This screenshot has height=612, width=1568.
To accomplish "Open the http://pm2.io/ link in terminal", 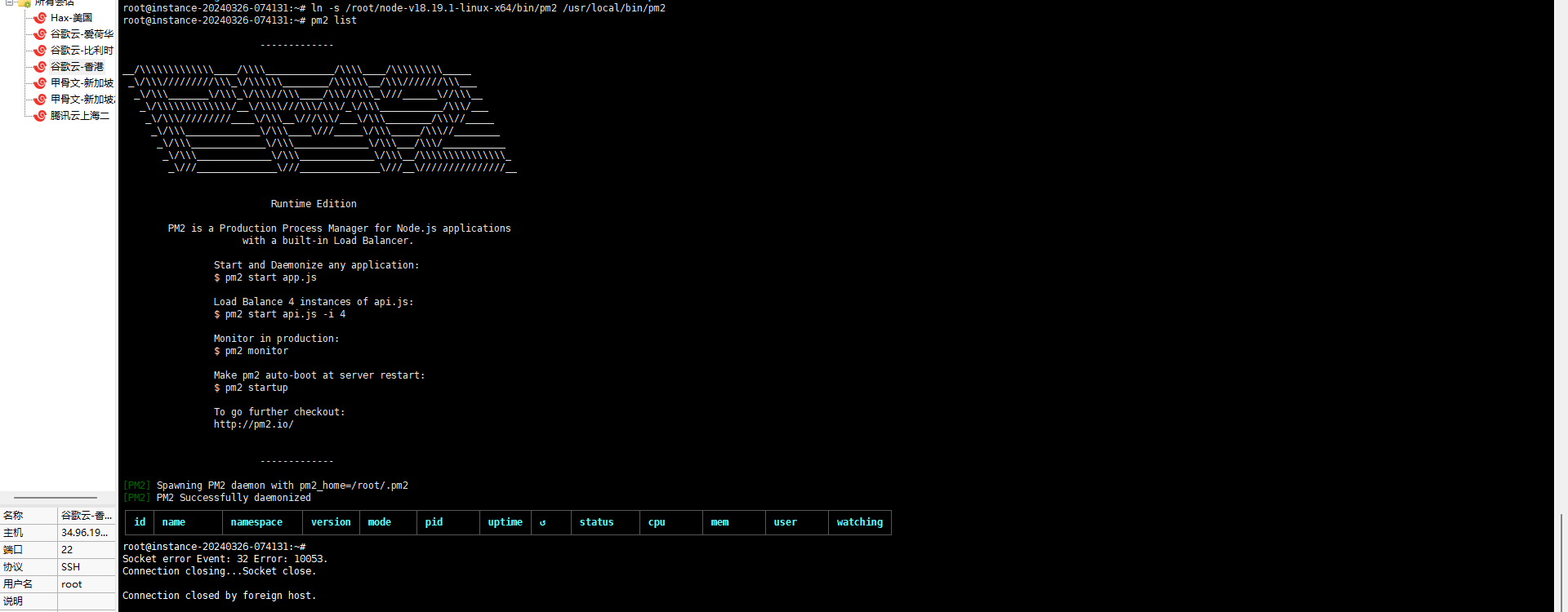I will (x=253, y=424).
